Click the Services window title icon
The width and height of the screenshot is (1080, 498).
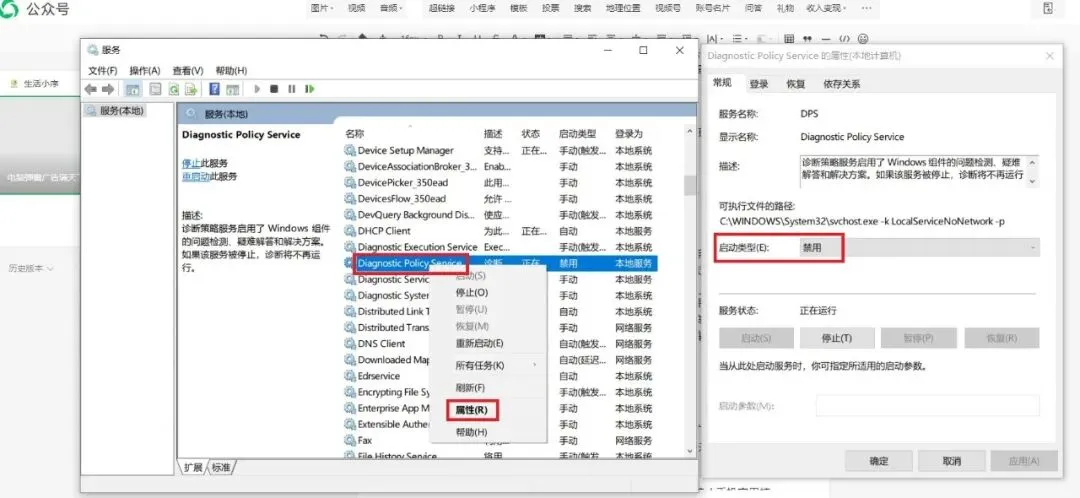[93, 50]
